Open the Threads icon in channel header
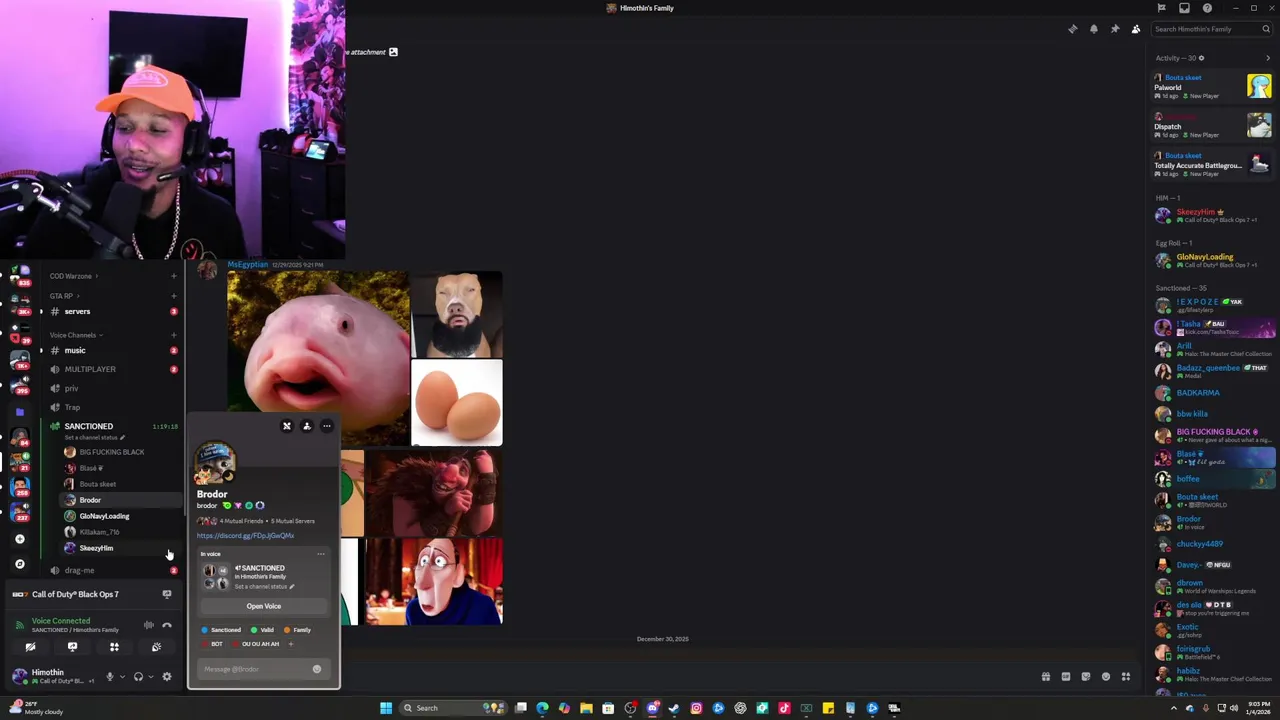The height and width of the screenshot is (720, 1280). pyautogui.click(x=1073, y=29)
